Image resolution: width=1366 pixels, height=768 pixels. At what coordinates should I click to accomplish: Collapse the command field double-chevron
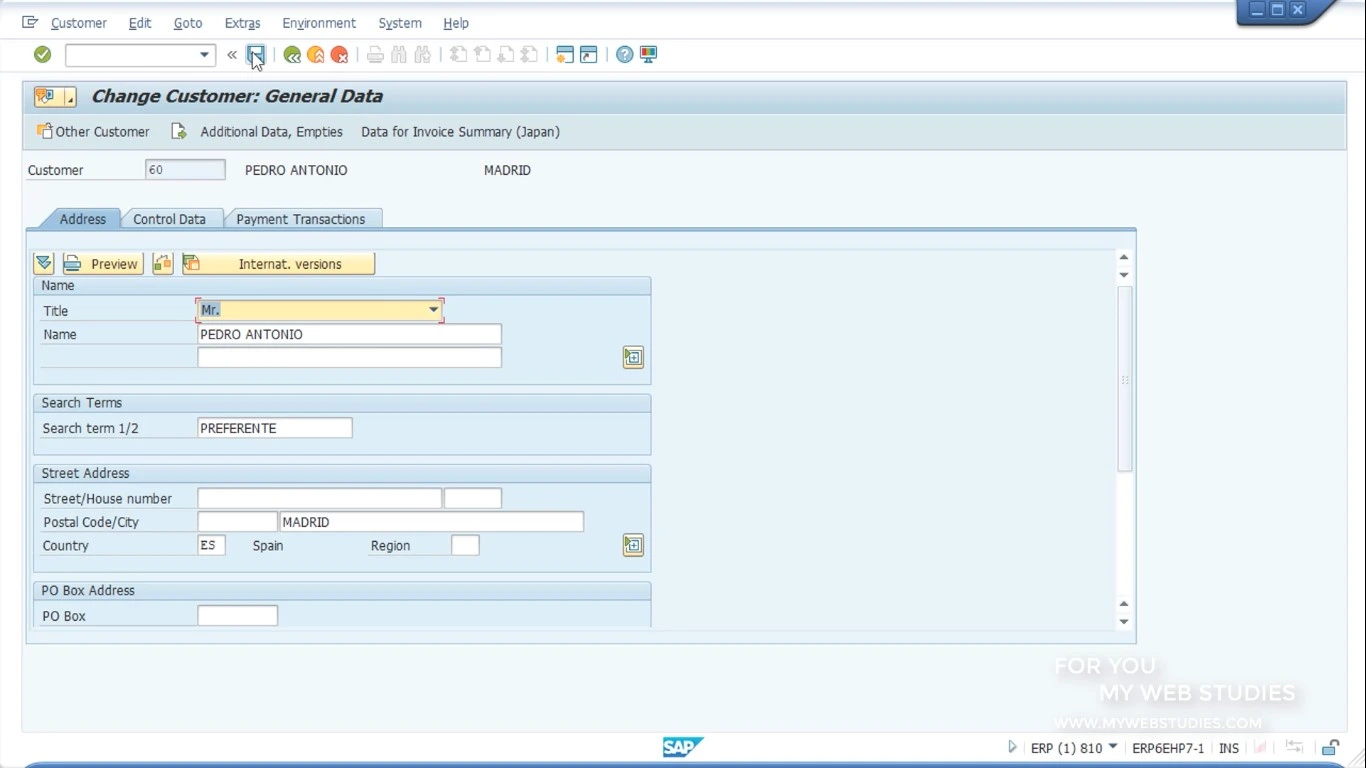(x=232, y=55)
